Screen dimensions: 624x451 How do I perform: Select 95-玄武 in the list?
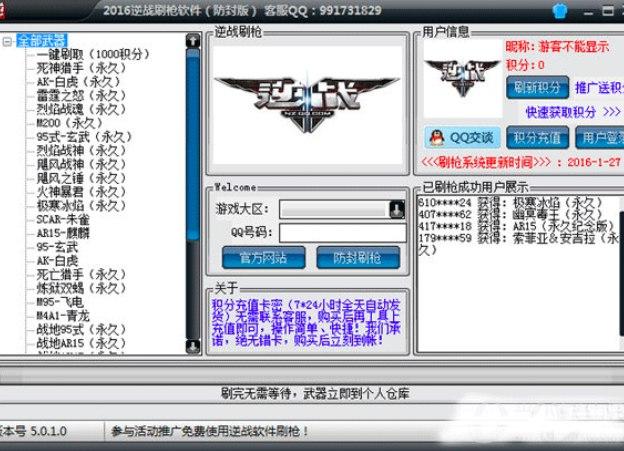[x=57, y=247]
